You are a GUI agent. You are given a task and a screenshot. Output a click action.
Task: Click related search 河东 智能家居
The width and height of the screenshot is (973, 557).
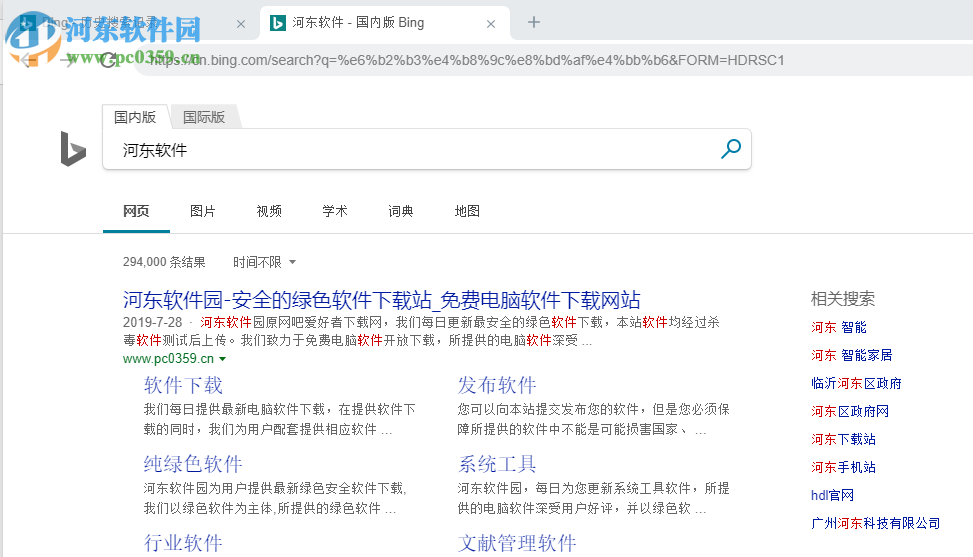pos(851,355)
